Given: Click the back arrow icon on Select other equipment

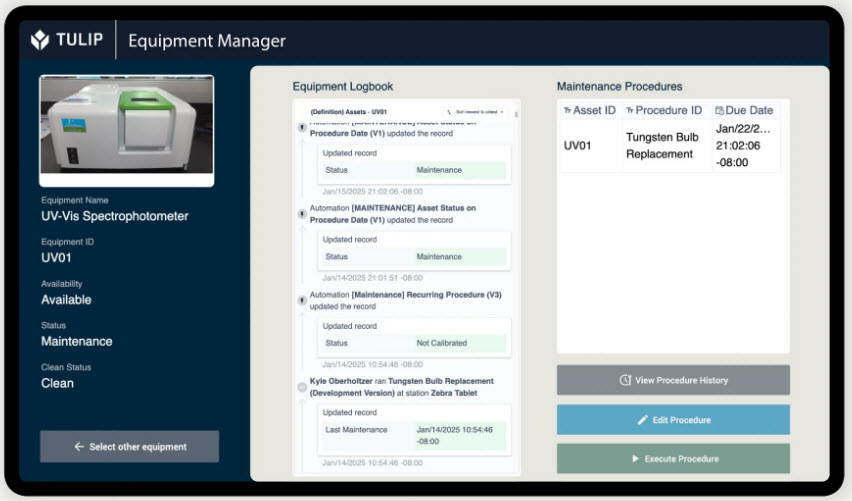Looking at the screenshot, I should pos(79,447).
